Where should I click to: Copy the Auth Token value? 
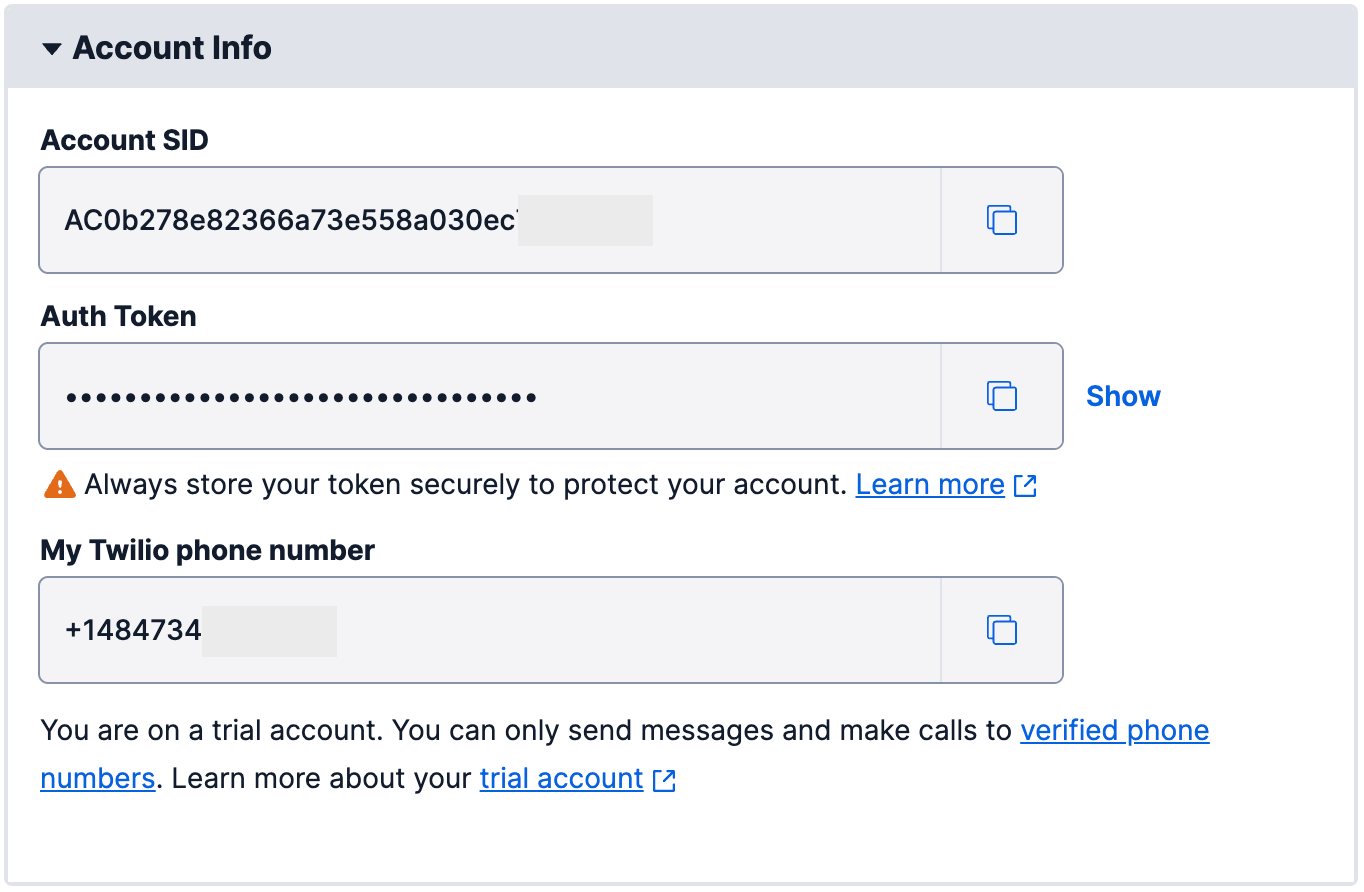[x=1001, y=396]
